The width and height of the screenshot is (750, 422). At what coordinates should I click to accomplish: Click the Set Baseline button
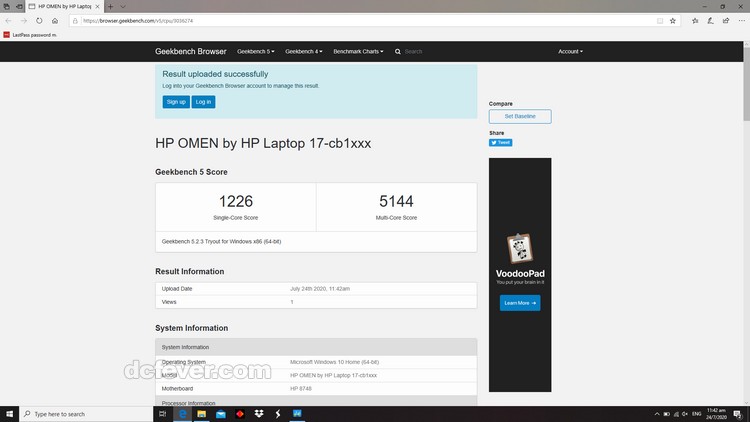pos(520,116)
